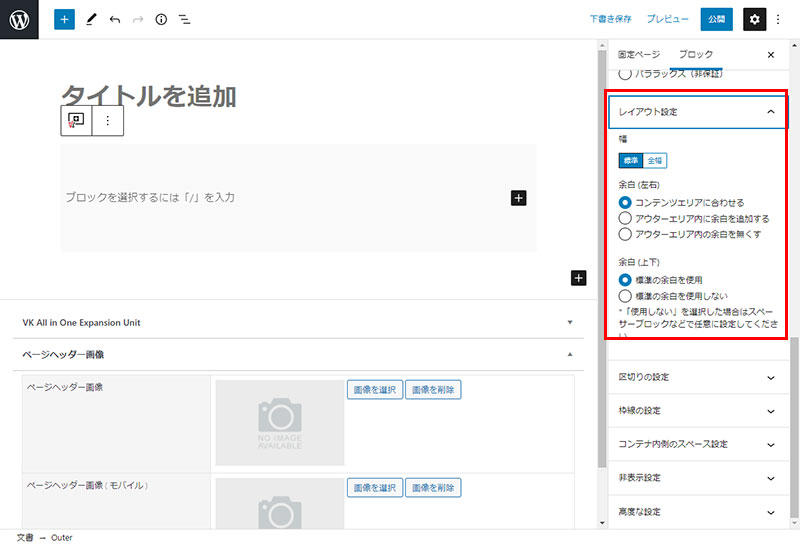The width and height of the screenshot is (800, 545).
Task: Select アウターエリア内に余白を追加する radio option
Action: pos(626,218)
